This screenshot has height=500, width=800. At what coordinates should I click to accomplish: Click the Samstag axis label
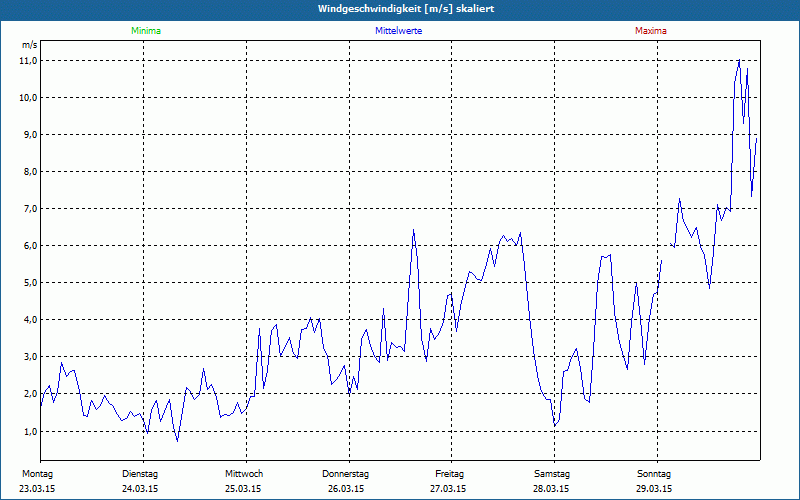tap(552, 474)
